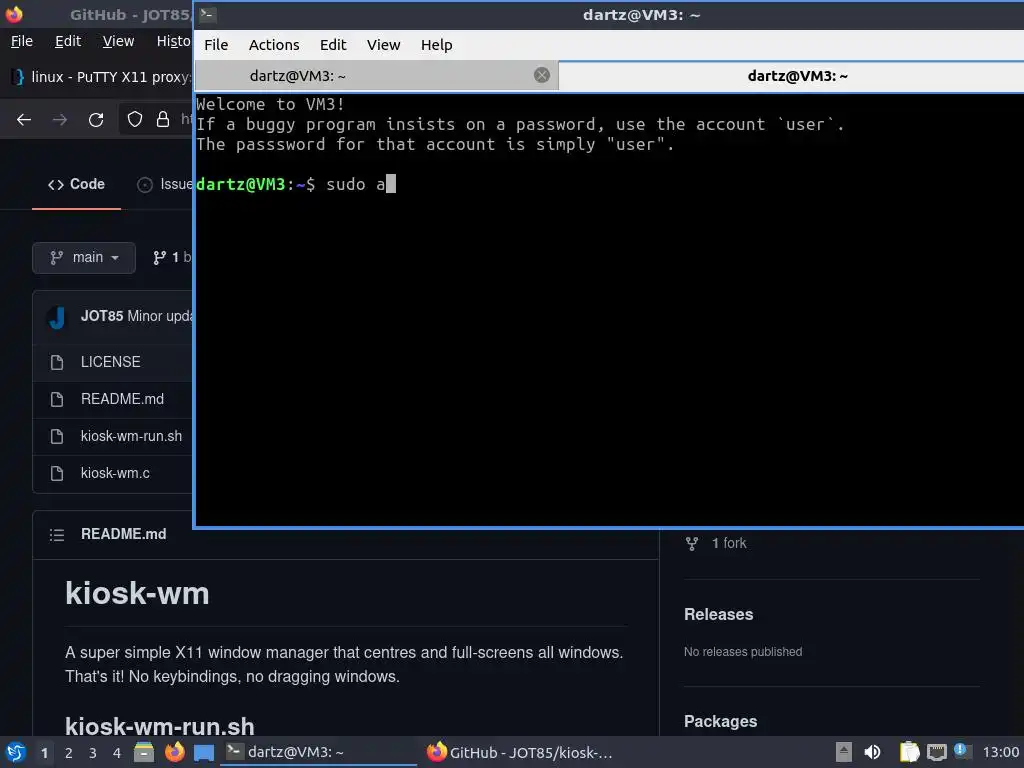The height and width of the screenshot is (768, 1024).
Task: Click the README.md header label
Action: (x=123, y=534)
